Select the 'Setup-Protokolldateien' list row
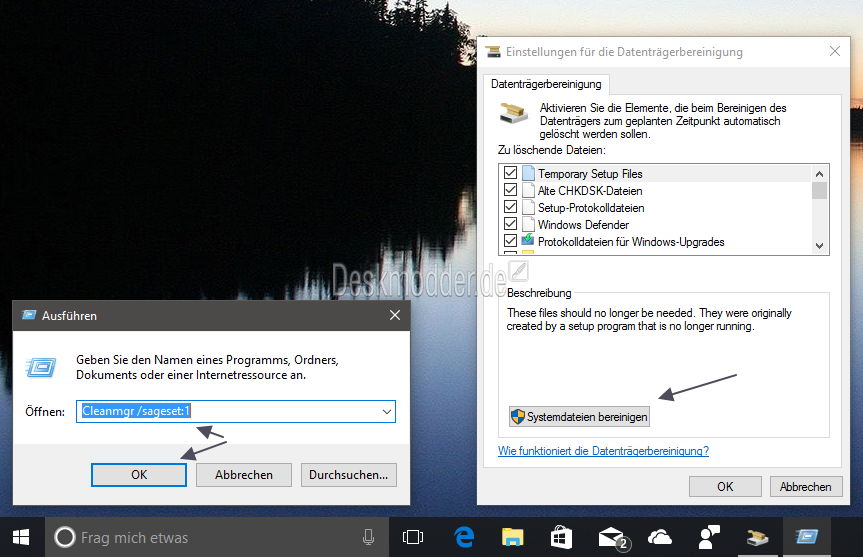The height and width of the screenshot is (557, 863). tap(655, 207)
